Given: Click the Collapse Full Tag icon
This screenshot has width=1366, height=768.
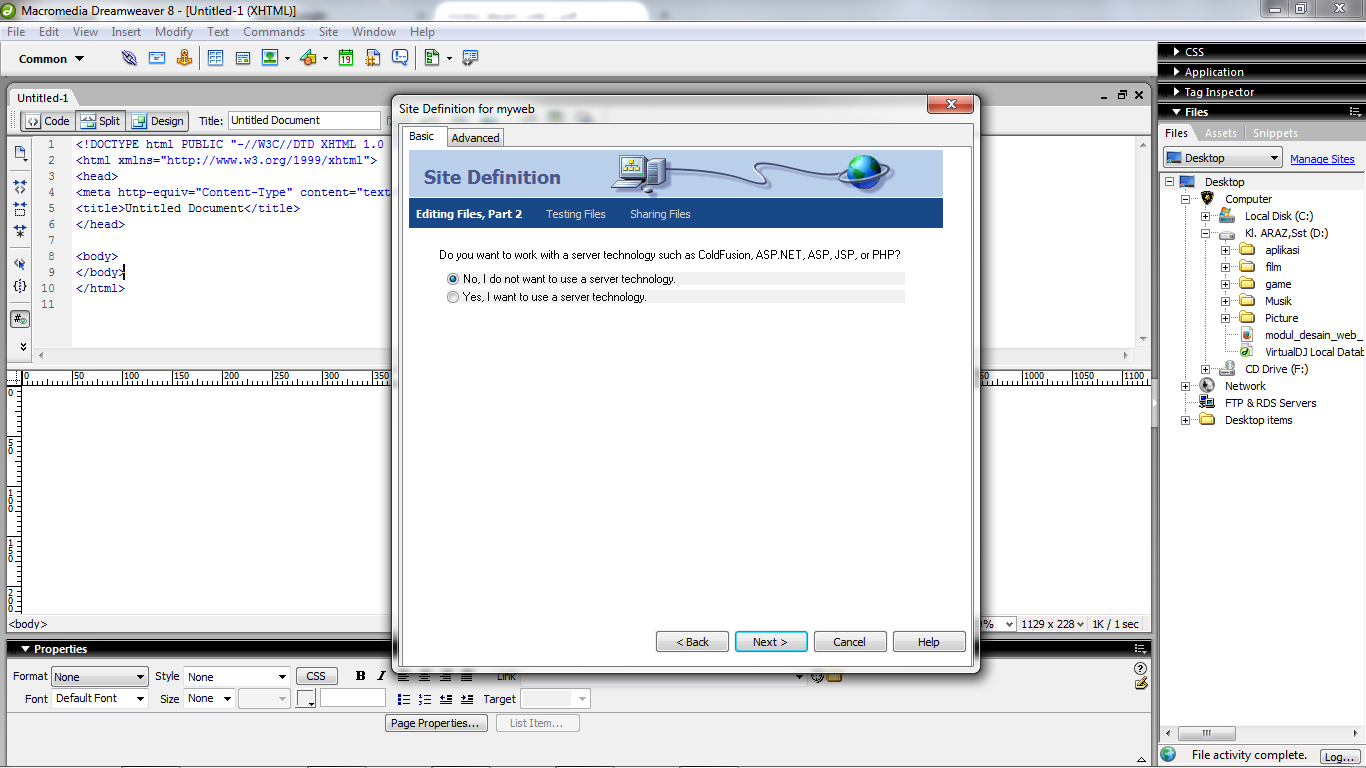Looking at the screenshot, I should point(20,186).
